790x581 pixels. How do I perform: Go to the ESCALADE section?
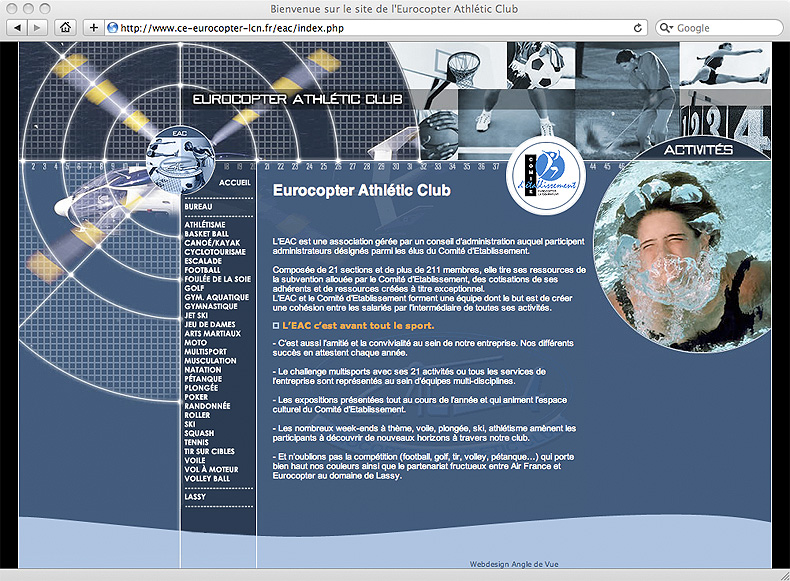click(203, 261)
